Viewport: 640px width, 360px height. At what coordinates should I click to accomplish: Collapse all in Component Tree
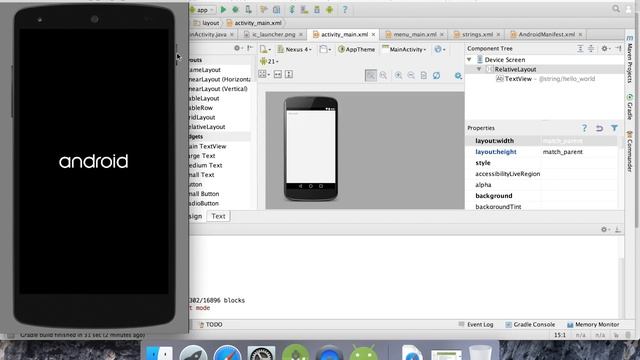pos(591,49)
